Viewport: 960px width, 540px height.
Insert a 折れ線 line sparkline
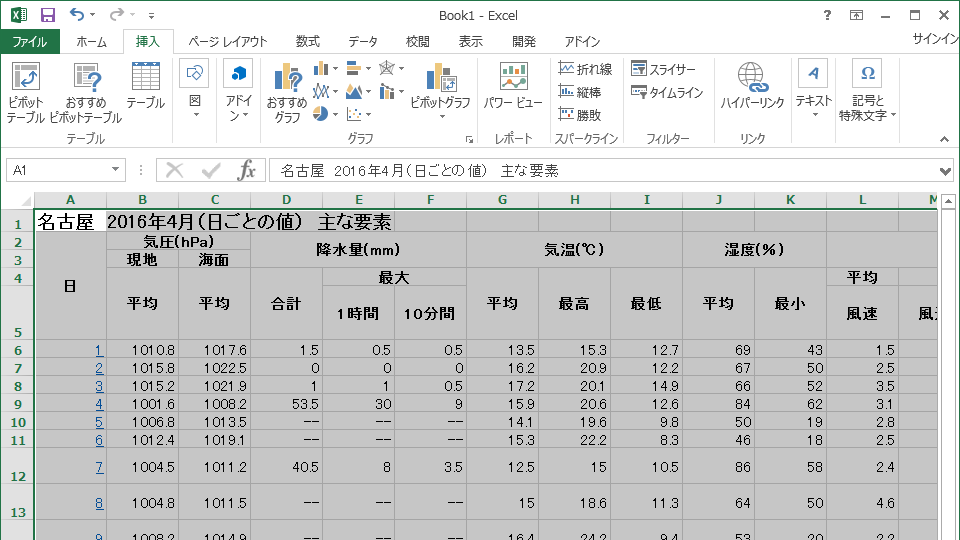586,69
